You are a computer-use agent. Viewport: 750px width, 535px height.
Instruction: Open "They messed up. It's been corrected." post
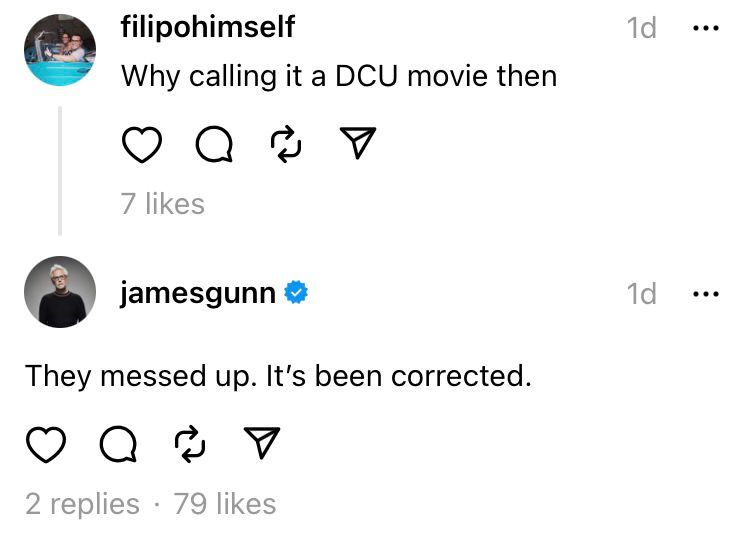click(275, 376)
